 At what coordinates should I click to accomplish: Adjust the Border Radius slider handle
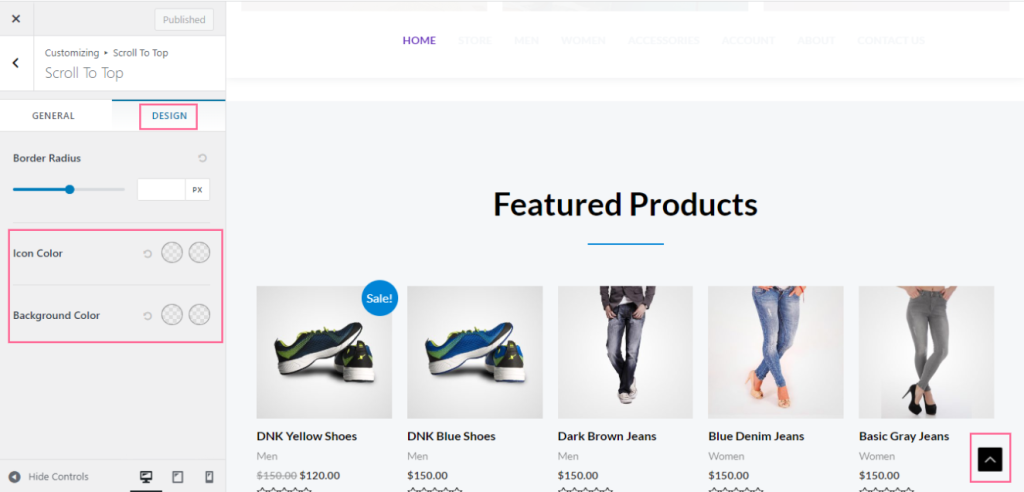coord(69,189)
